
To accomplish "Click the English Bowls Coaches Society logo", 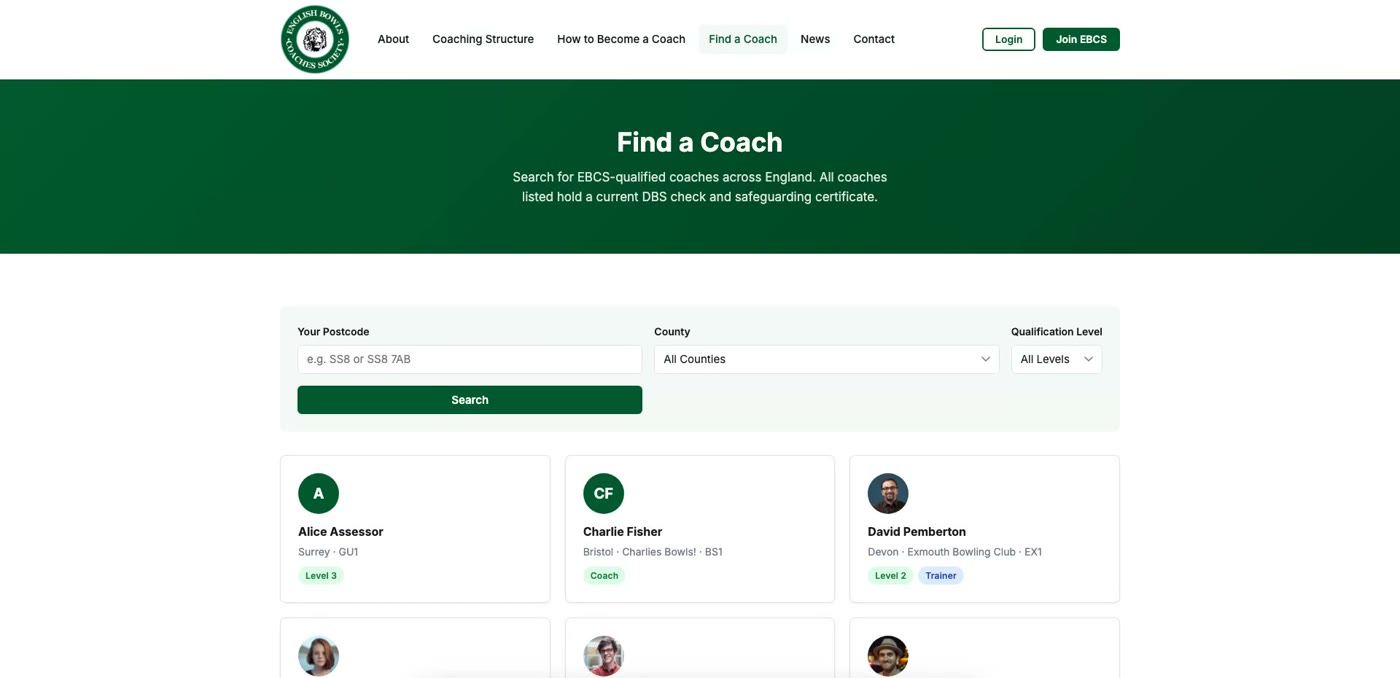I will coord(315,39).
